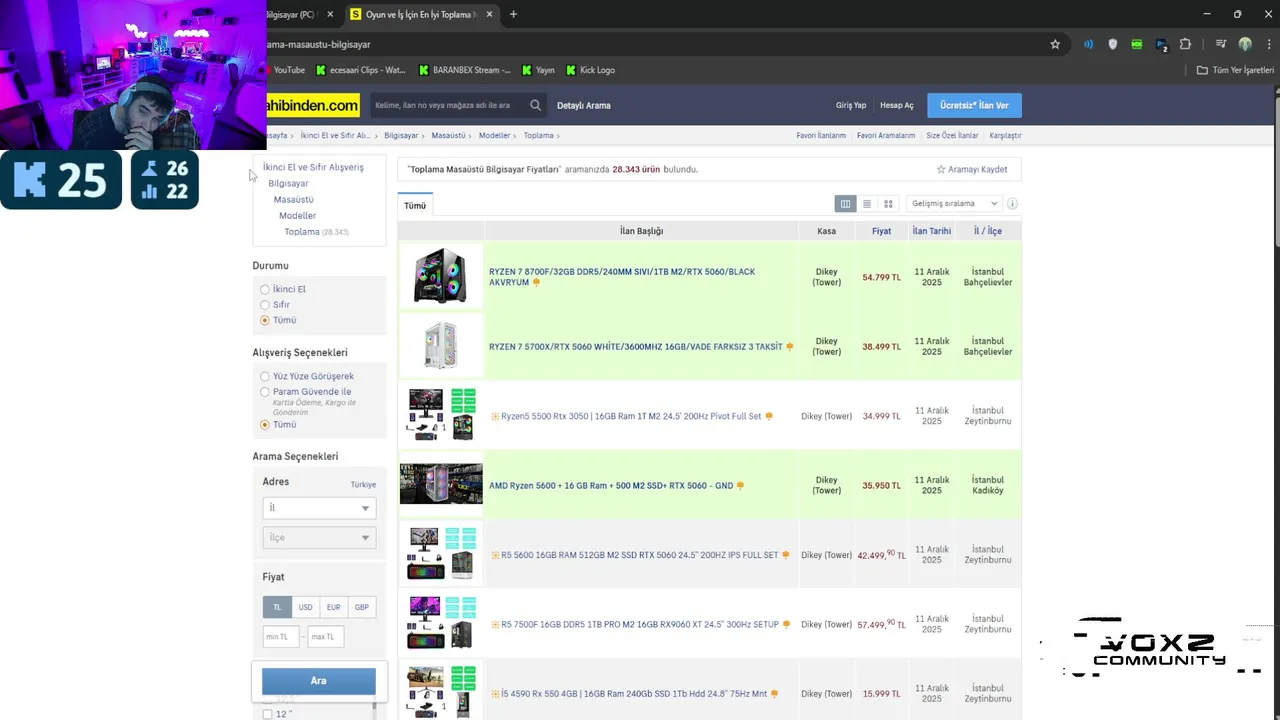Select the USD currency tab
This screenshot has height=720, width=1280.
click(x=305, y=607)
